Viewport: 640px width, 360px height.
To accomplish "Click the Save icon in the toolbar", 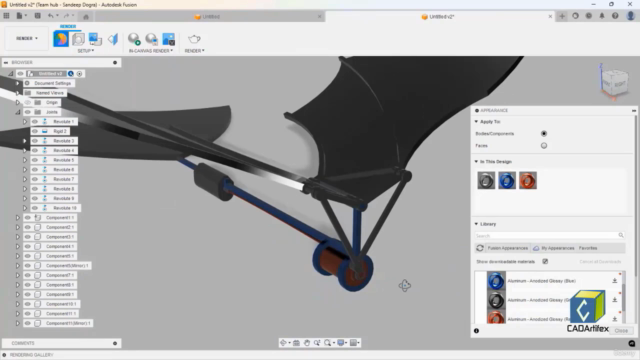I will (37, 16).
